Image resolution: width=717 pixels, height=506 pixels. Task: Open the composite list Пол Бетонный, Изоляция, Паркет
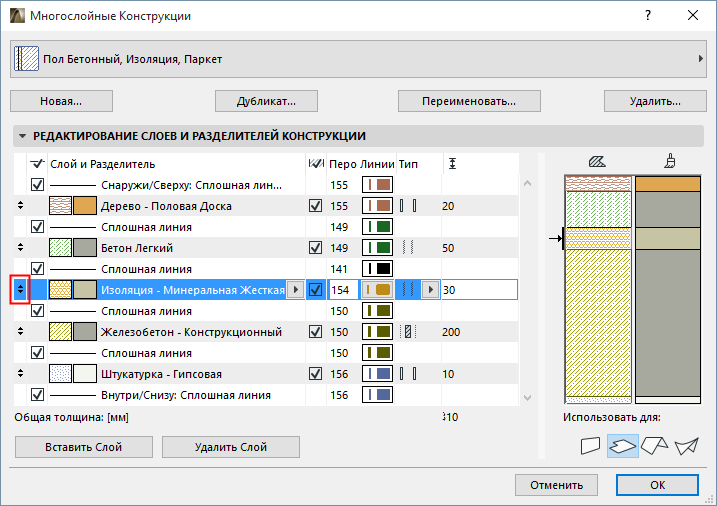tap(358, 59)
